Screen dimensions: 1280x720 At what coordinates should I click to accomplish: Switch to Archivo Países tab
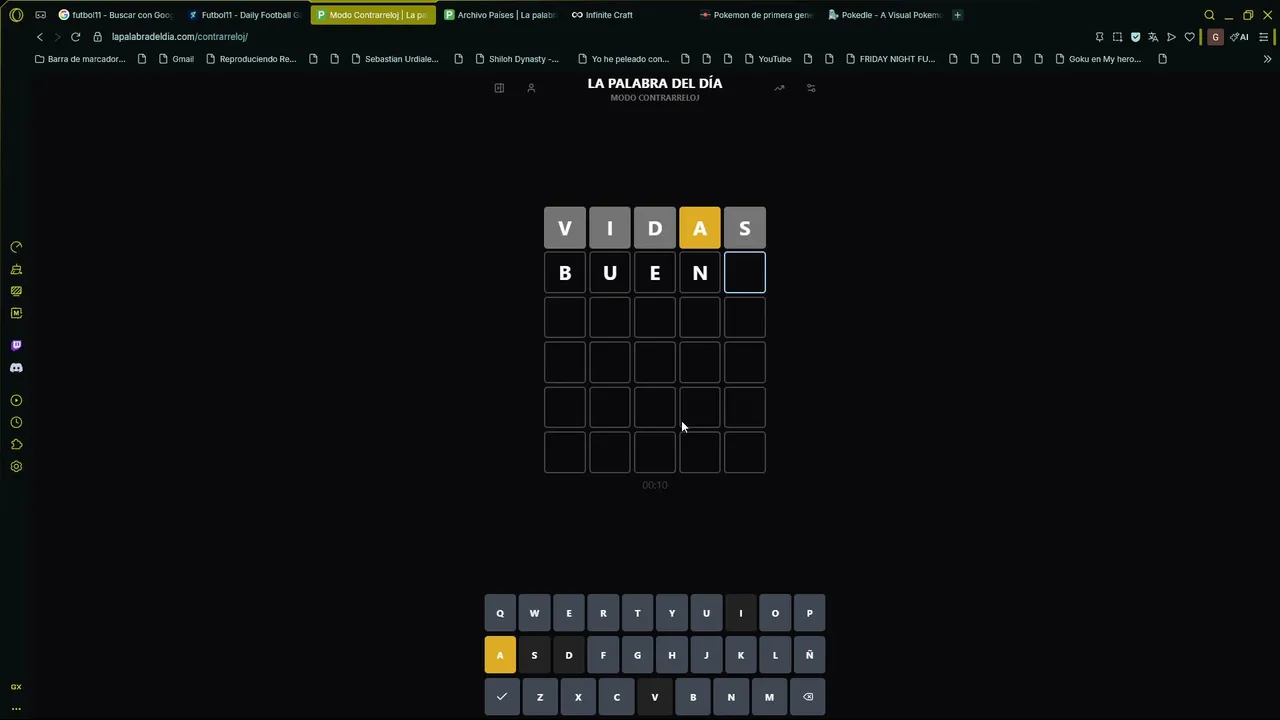tap(500, 15)
